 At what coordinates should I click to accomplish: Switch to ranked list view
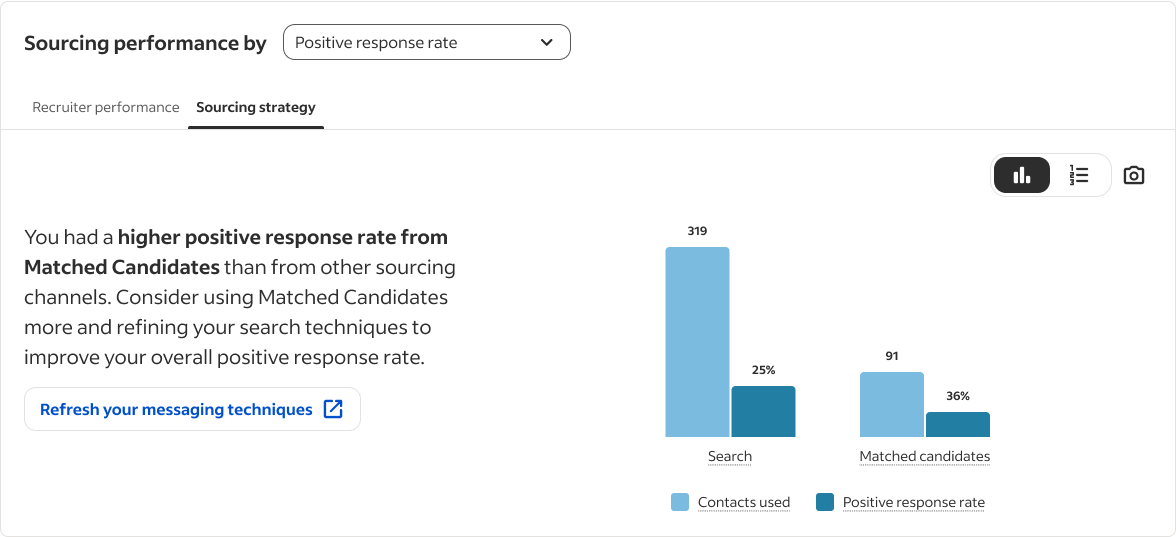(x=1078, y=176)
